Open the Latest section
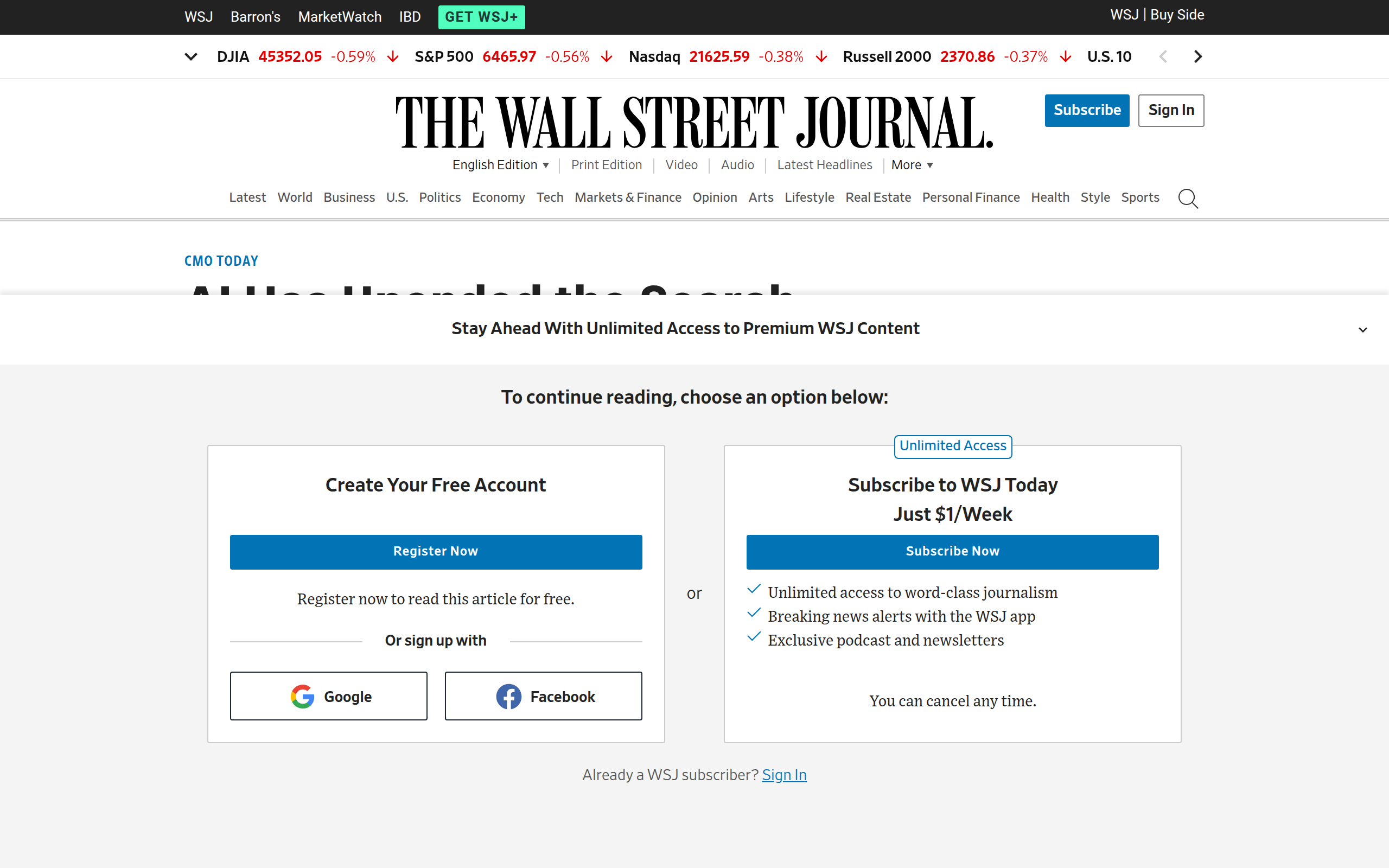1389x868 pixels. coord(247,197)
